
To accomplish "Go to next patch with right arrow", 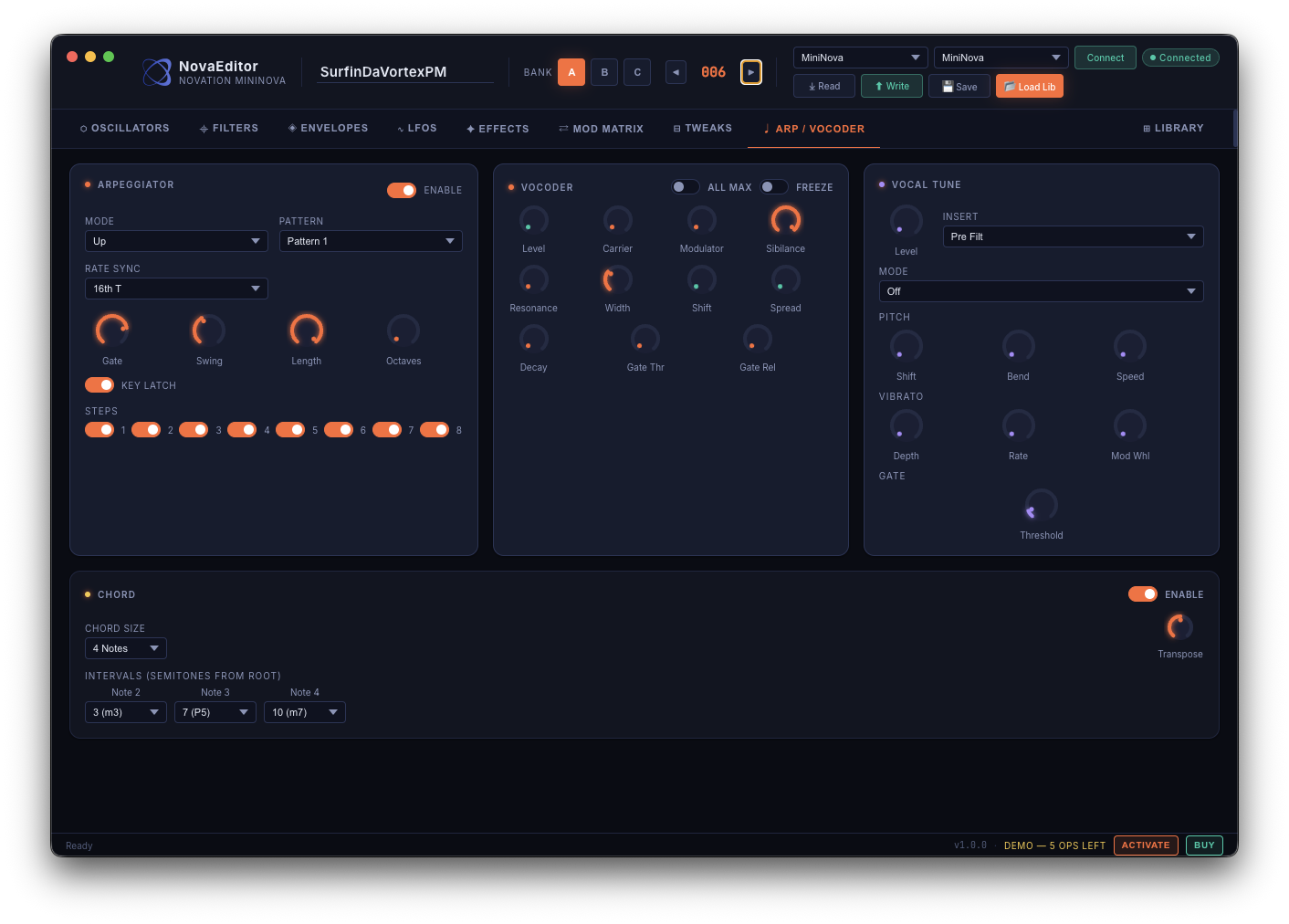I will [x=751, y=72].
